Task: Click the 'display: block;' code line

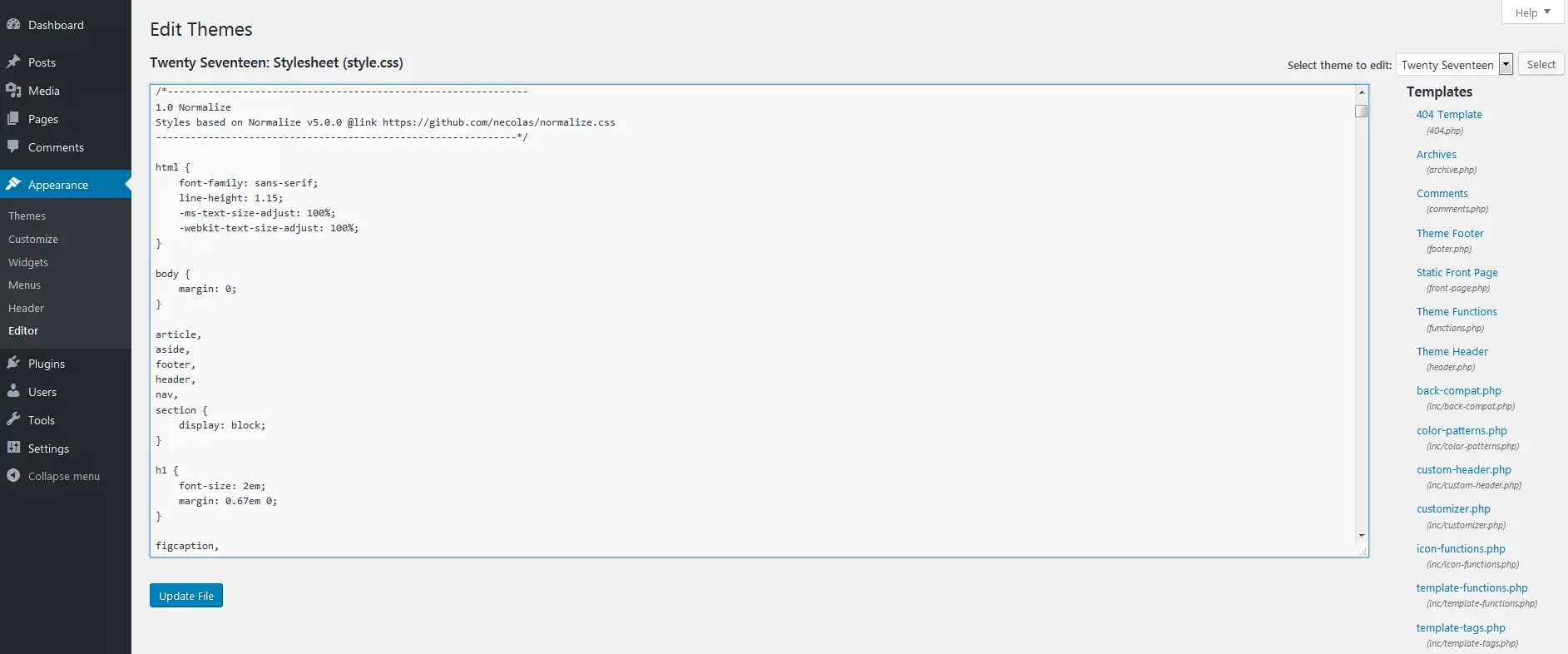Action: pyautogui.click(x=222, y=425)
